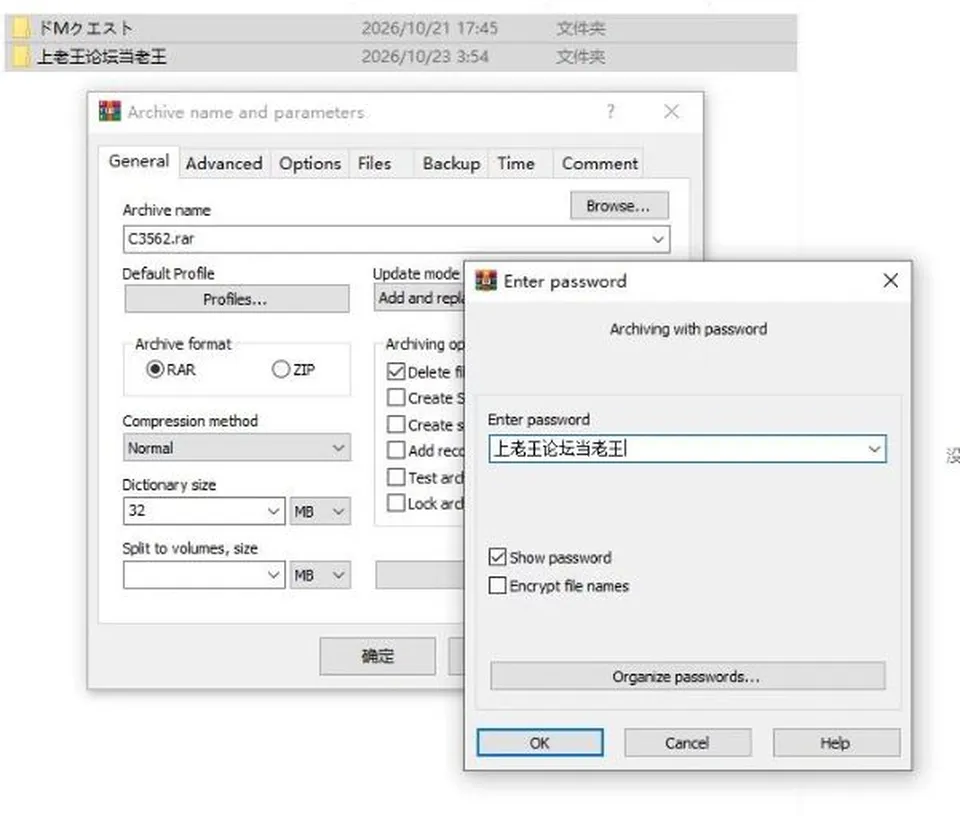The image size is (960, 816).
Task: Expand the Archive name dropdown arrow
Action: pyautogui.click(x=658, y=239)
